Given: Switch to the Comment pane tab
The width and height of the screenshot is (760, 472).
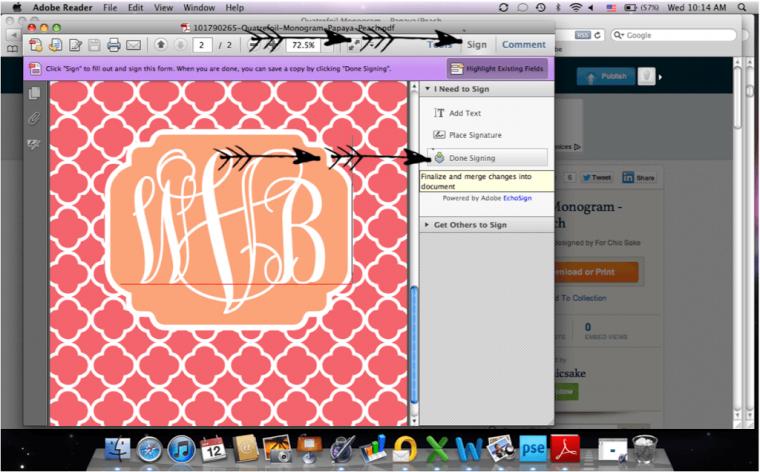Looking at the screenshot, I should (x=523, y=45).
